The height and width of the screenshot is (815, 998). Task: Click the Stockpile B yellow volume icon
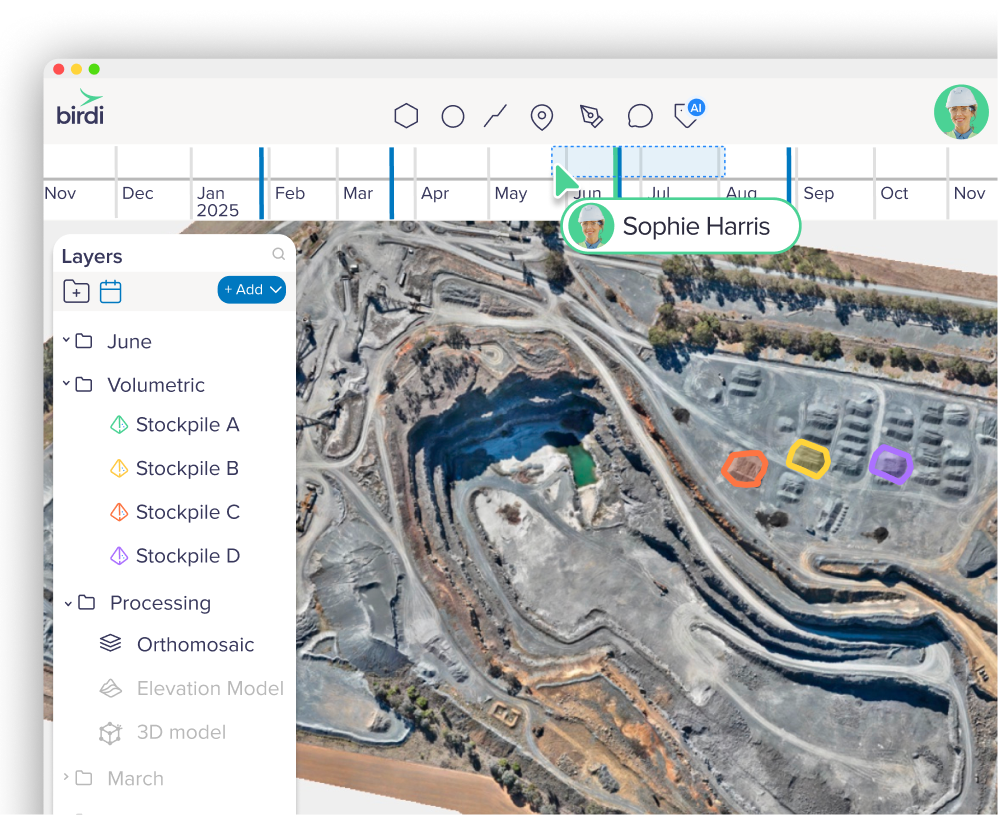pos(119,469)
